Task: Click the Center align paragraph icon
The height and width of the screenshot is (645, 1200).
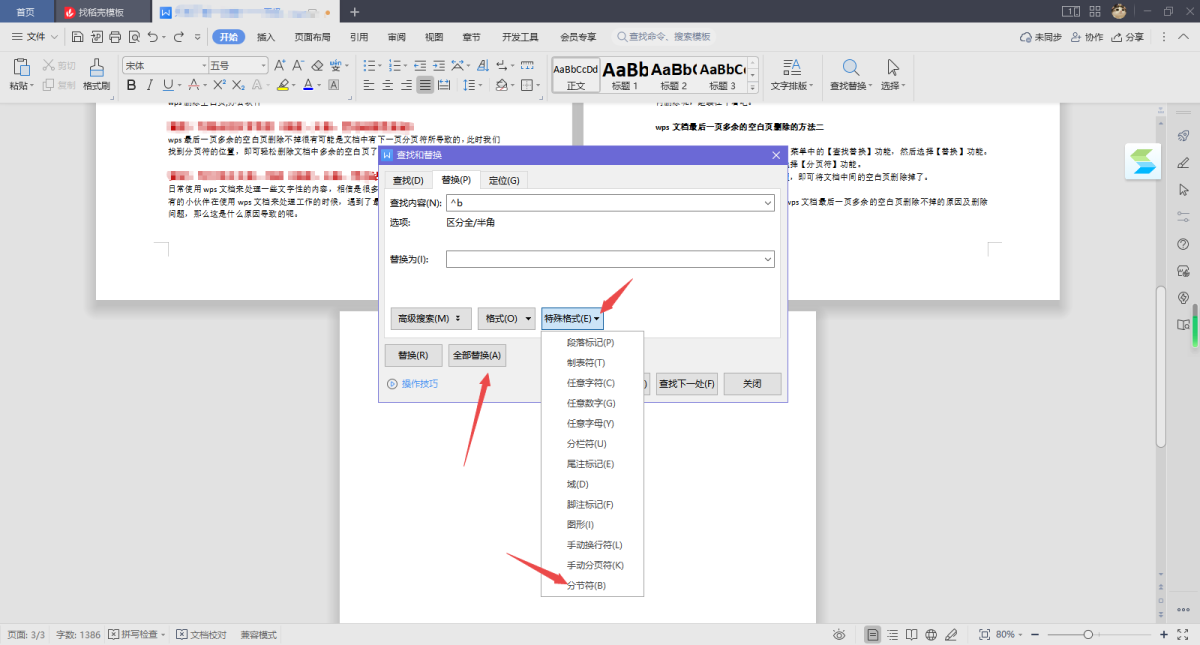Action: 388,85
